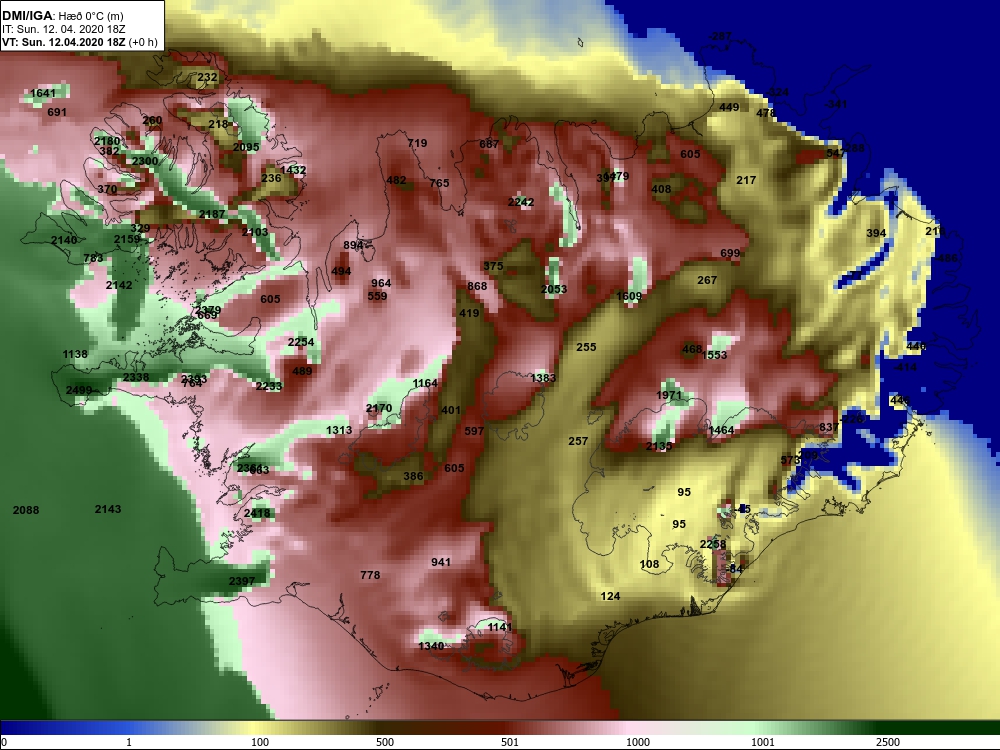Screen dimensions: 1000x750
Task: Pick the map value 2053
Action: click(x=554, y=289)
